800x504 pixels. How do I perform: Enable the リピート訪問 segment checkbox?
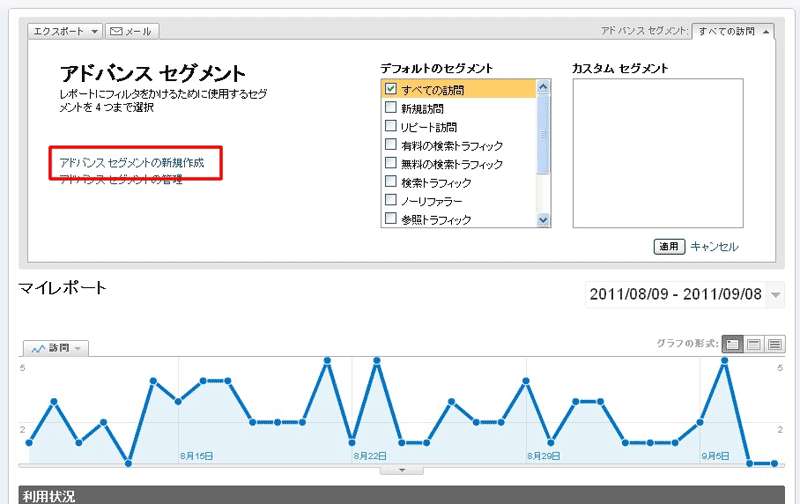point(391,127)
